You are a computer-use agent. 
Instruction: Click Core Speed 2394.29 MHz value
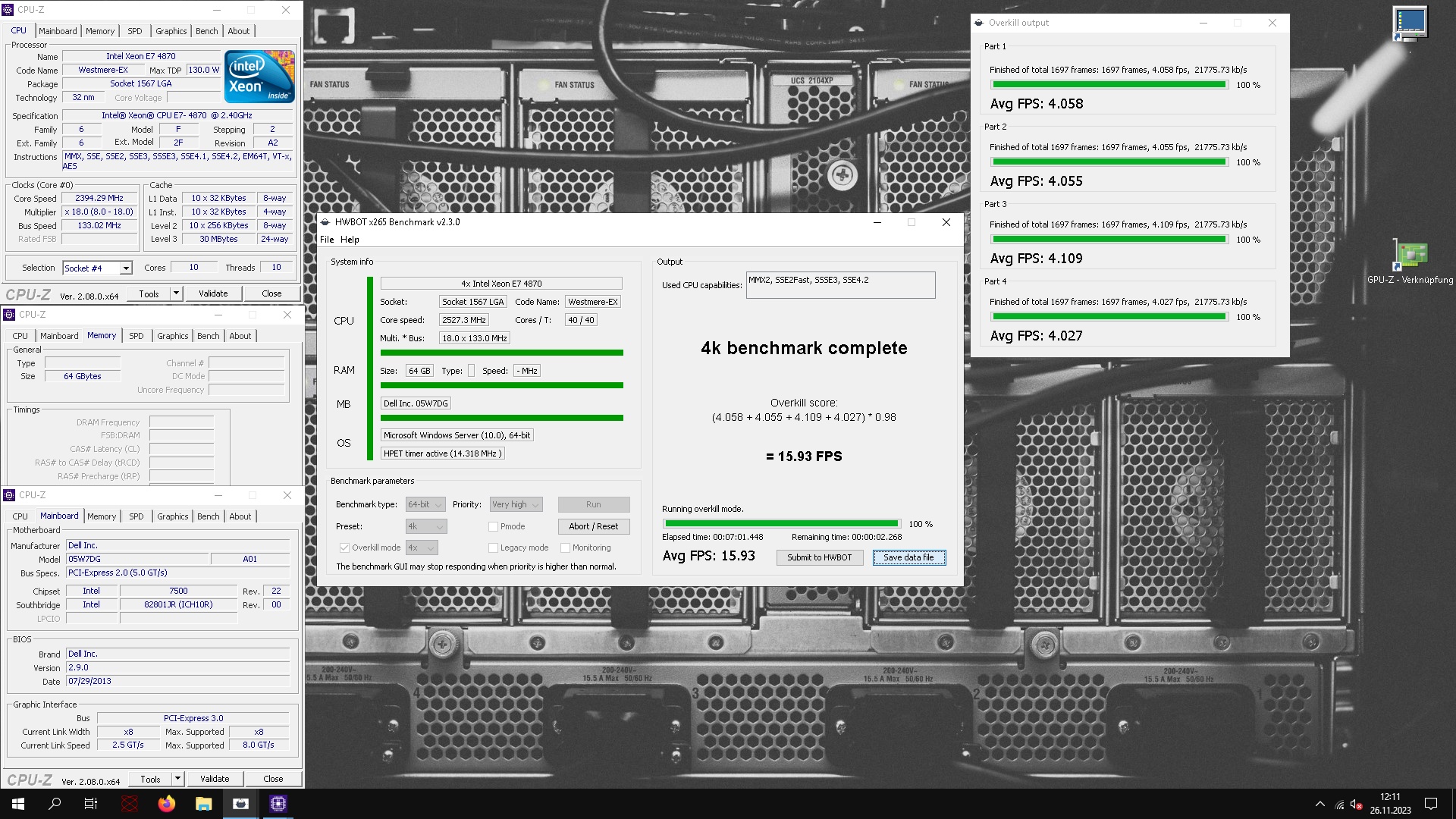coord(99,198)
